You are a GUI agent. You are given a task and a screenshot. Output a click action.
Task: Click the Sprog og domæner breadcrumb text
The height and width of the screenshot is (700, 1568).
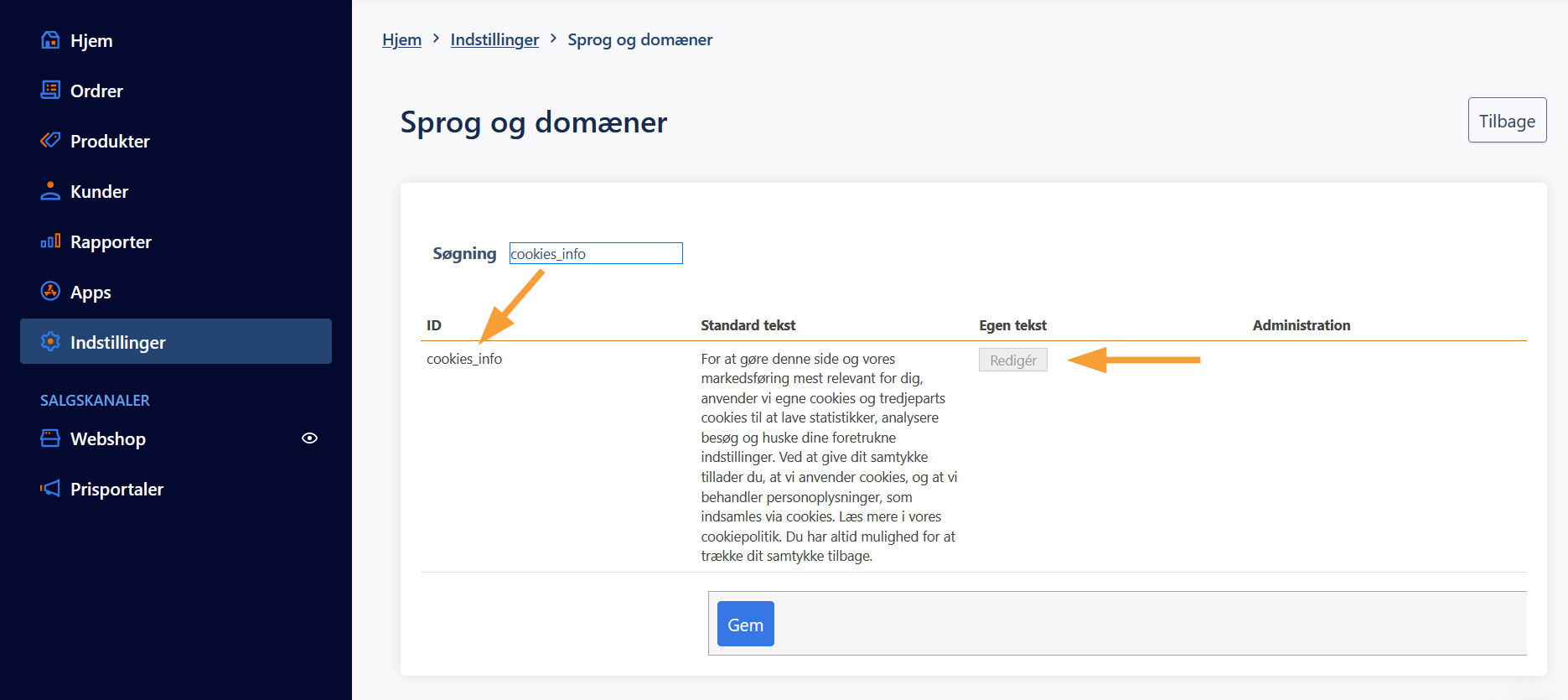[x=639, y=39]
